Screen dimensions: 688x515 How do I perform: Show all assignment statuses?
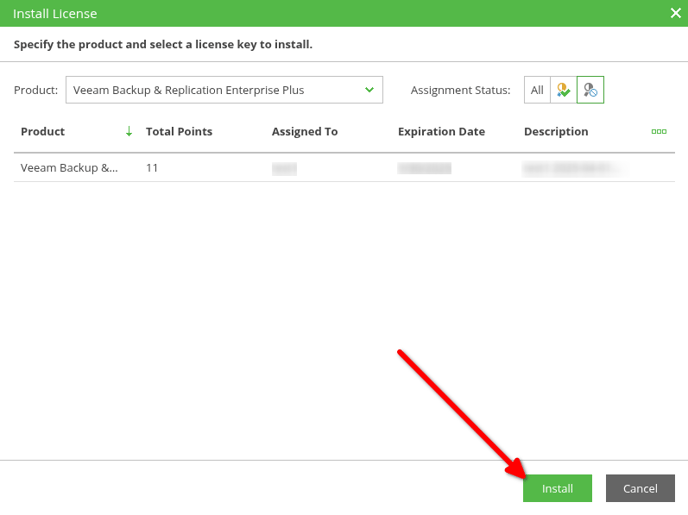pyautogui.click(x=537, y=90)
